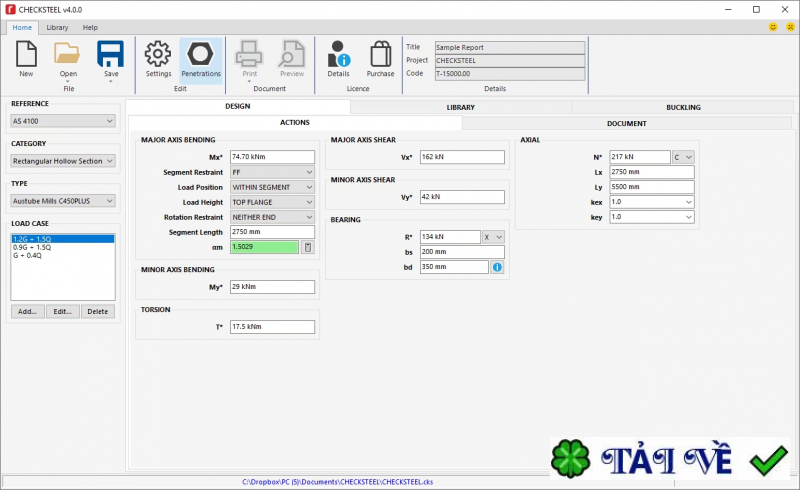Click the Save disk icon

tap(110, 54)
